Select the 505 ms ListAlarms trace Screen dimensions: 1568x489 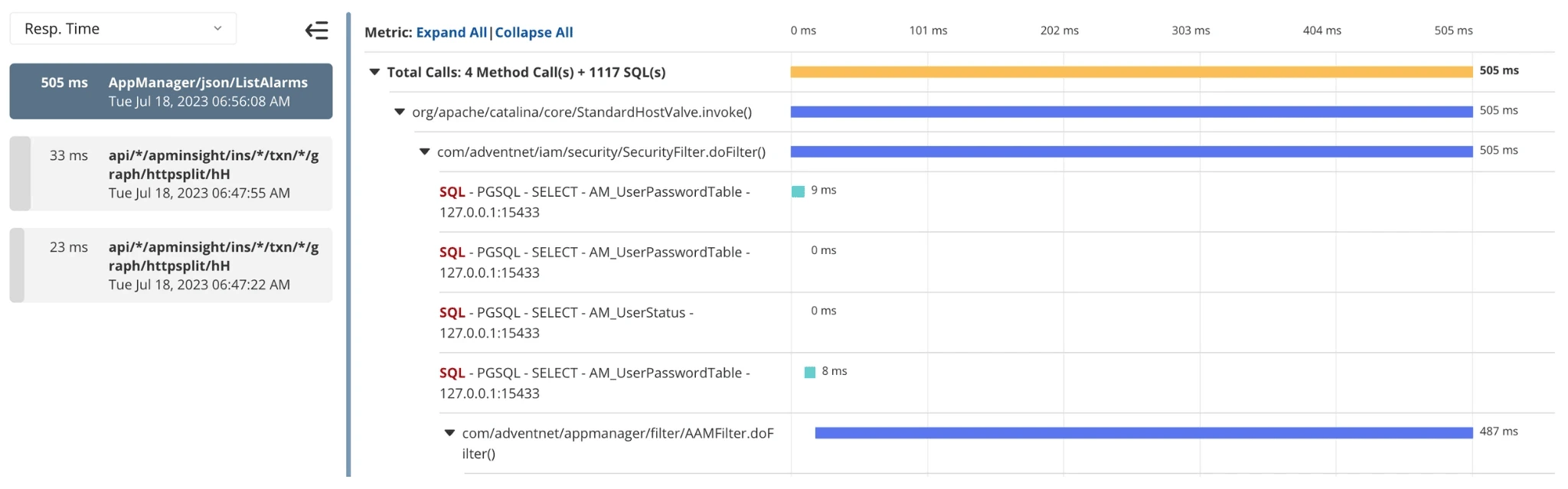tap(171, 91)
